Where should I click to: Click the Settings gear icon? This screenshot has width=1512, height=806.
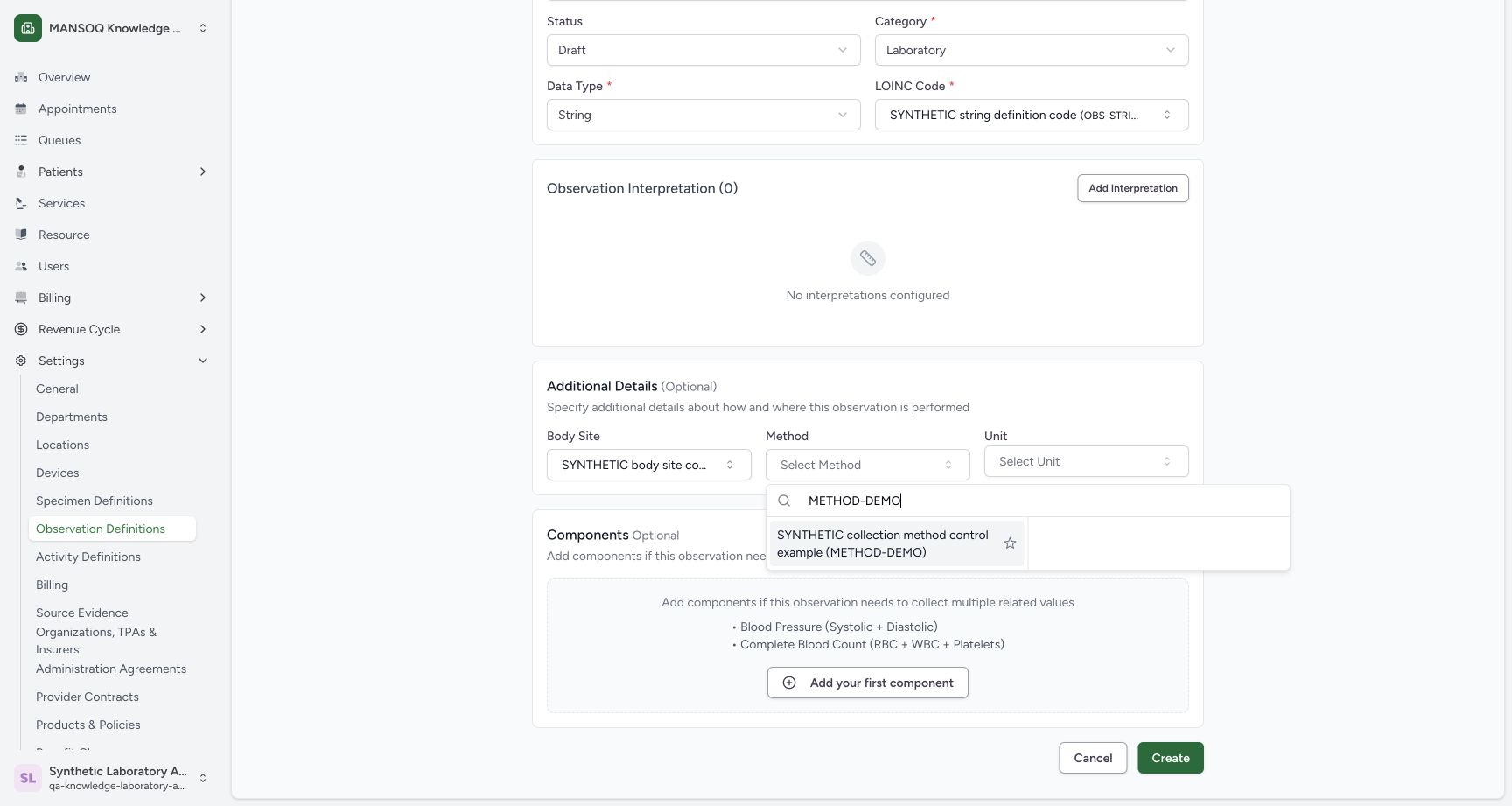pos(21,361)
